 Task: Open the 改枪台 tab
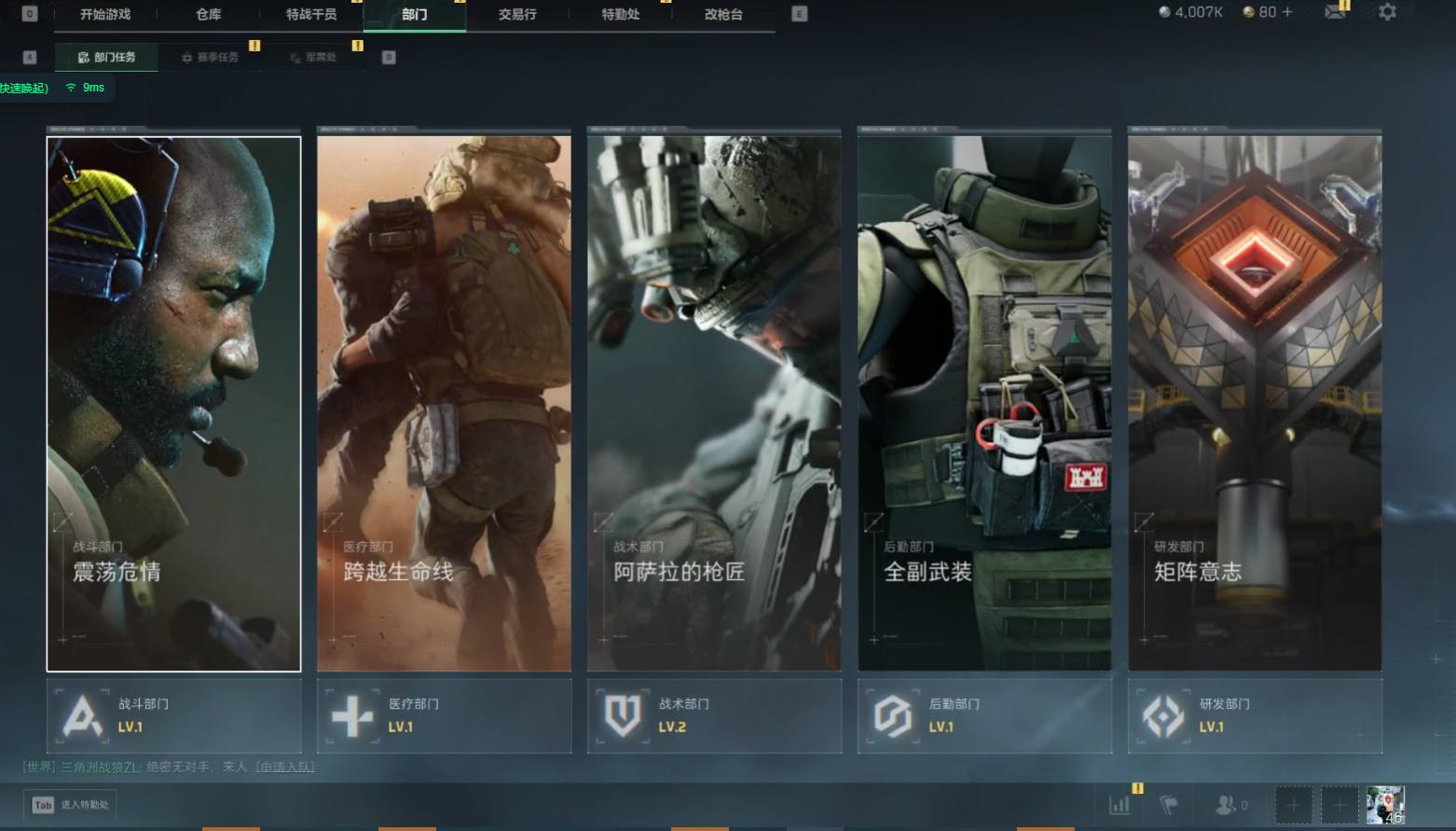[x=723, y=14]
